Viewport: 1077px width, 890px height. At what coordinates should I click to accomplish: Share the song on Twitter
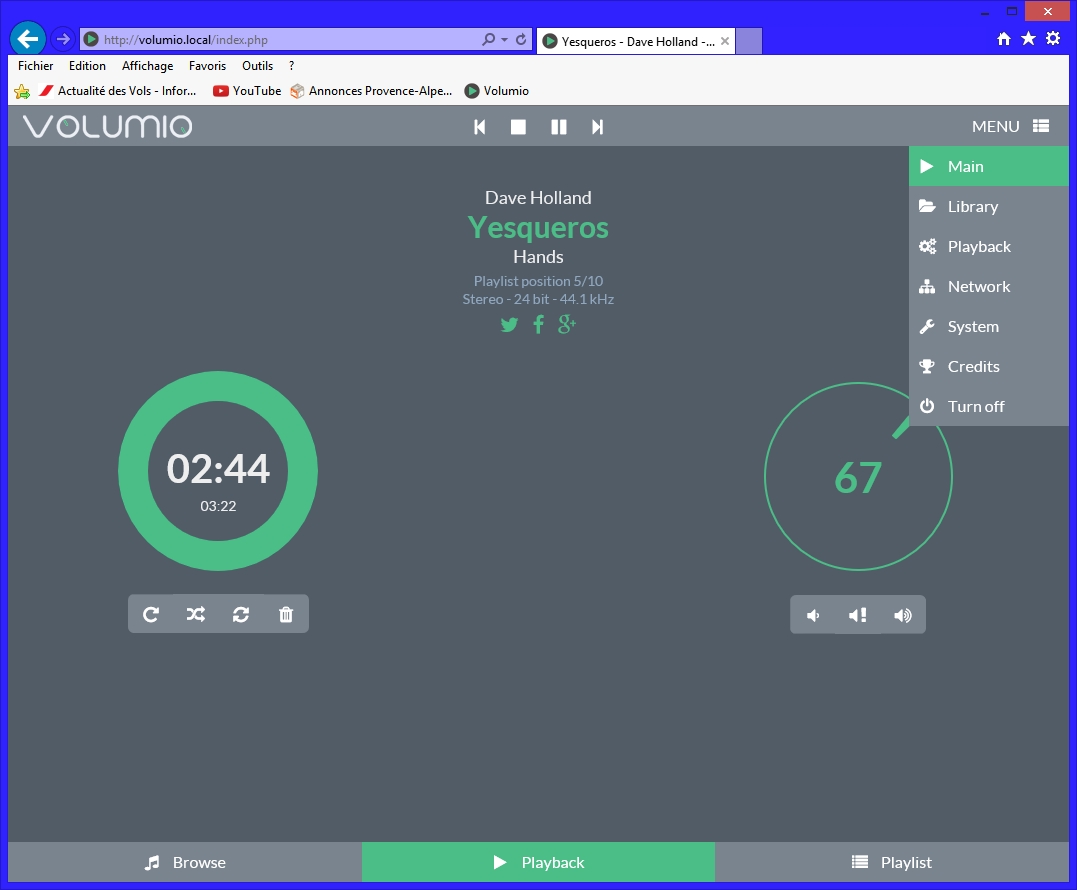coord(509,324)
